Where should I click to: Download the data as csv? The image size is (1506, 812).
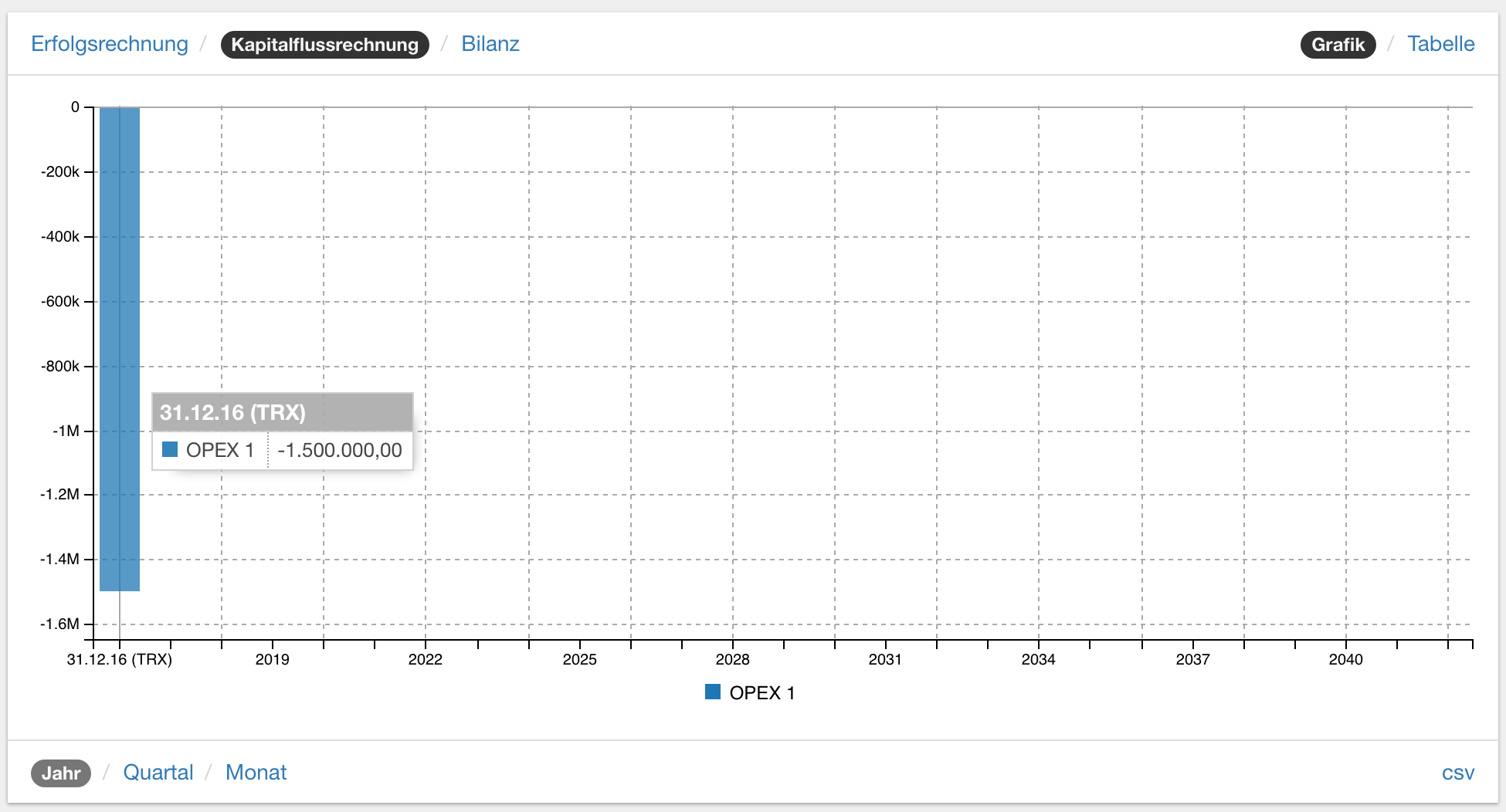(1457, 773)
